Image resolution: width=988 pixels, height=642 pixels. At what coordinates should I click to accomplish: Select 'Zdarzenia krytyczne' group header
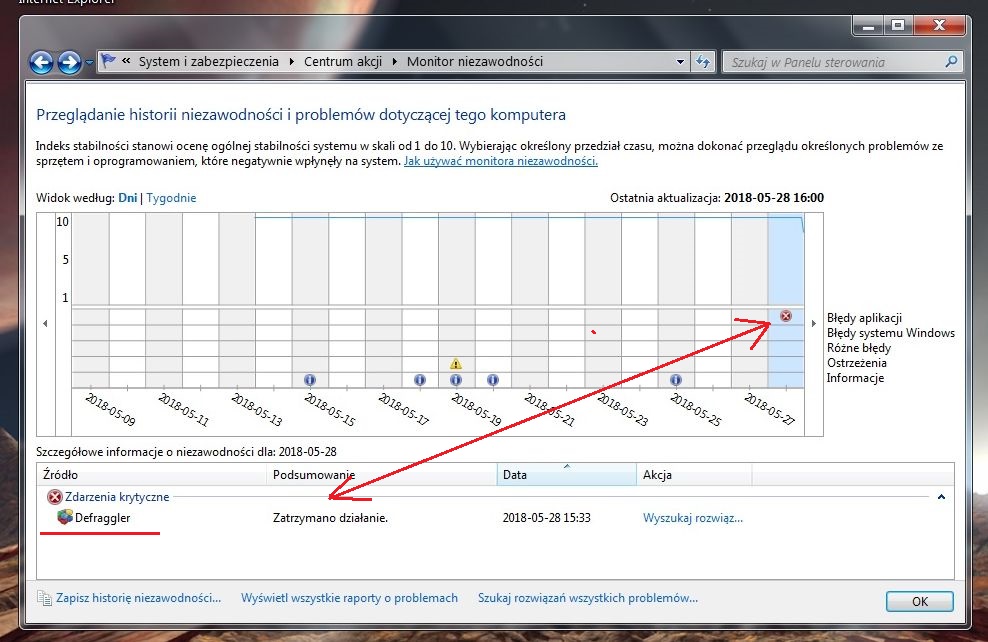[117, 497]
